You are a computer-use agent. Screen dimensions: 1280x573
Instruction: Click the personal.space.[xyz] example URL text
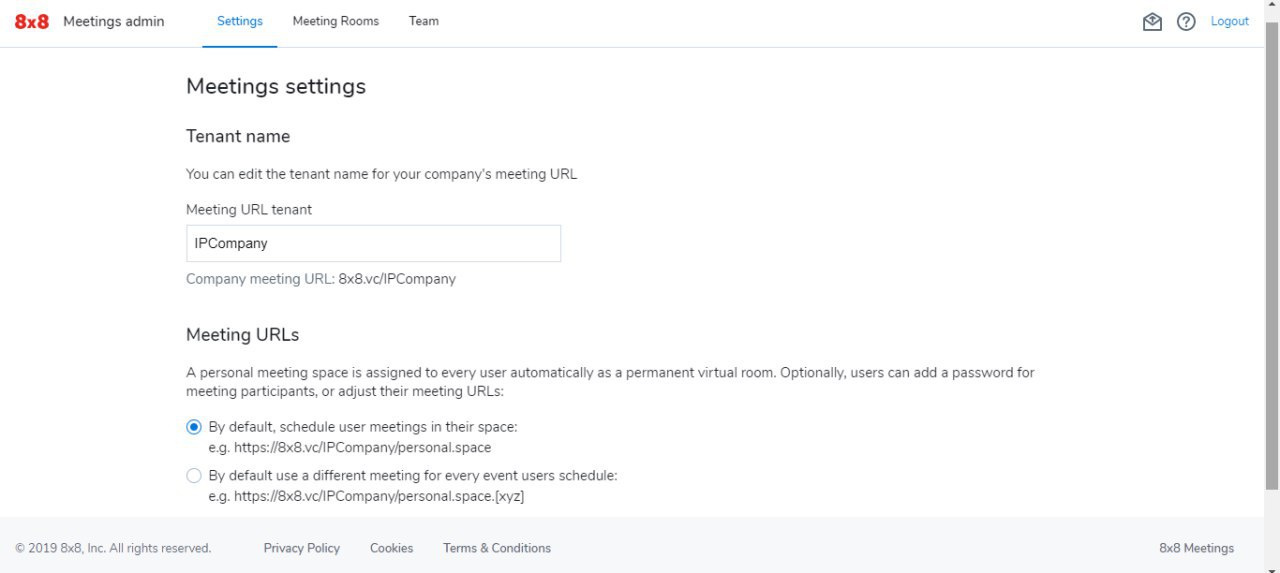click(x=379, y=496)
